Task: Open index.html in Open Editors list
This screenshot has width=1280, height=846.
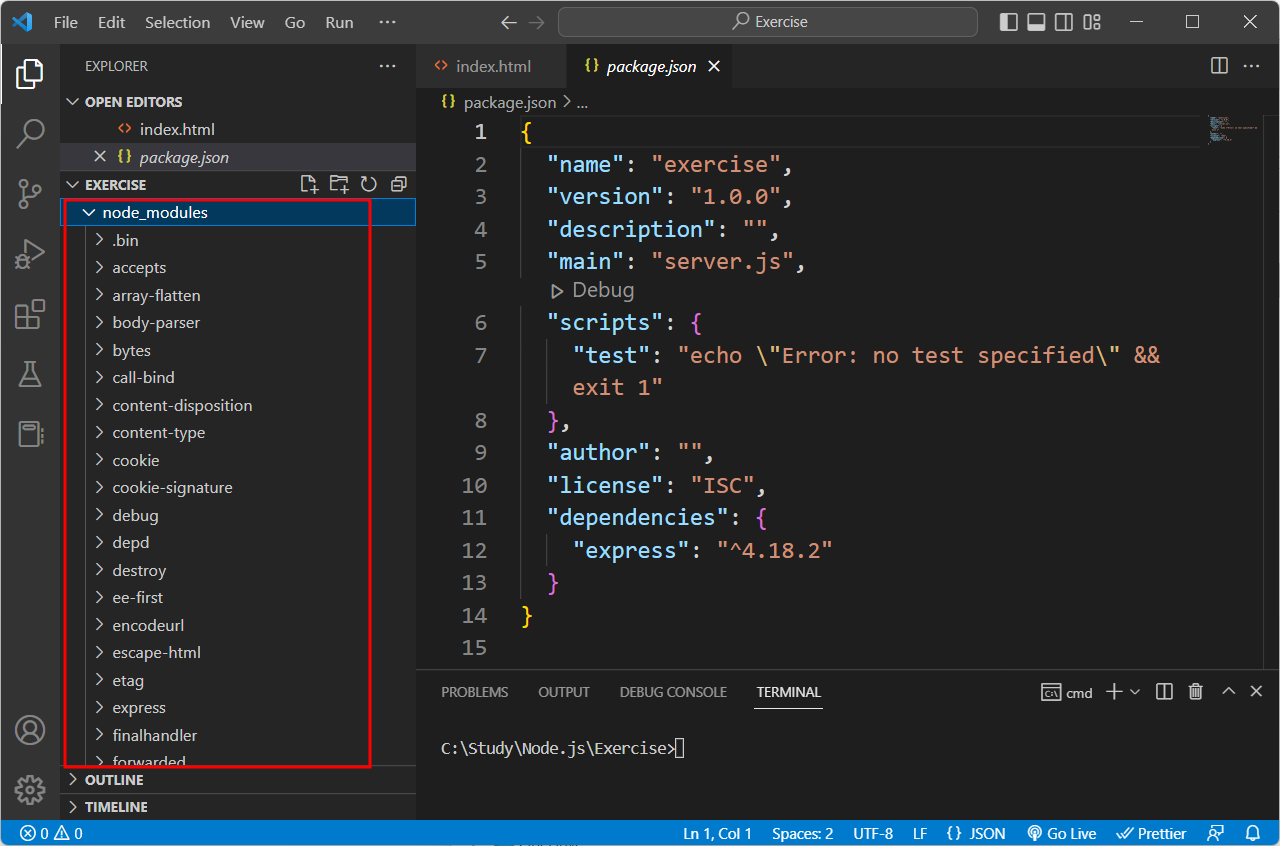Action: (x=238, y=129)
